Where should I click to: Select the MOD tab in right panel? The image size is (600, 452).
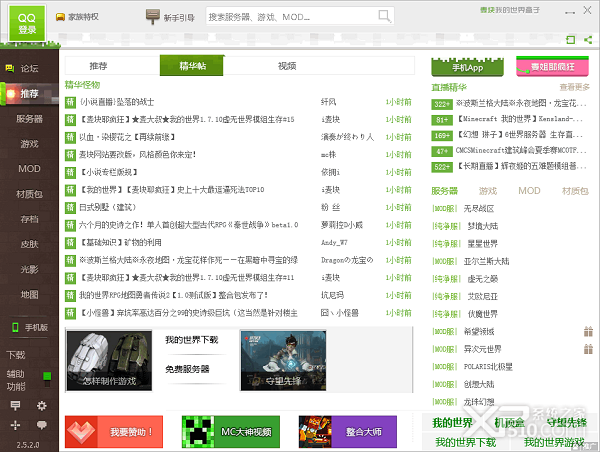click(529, 191)
